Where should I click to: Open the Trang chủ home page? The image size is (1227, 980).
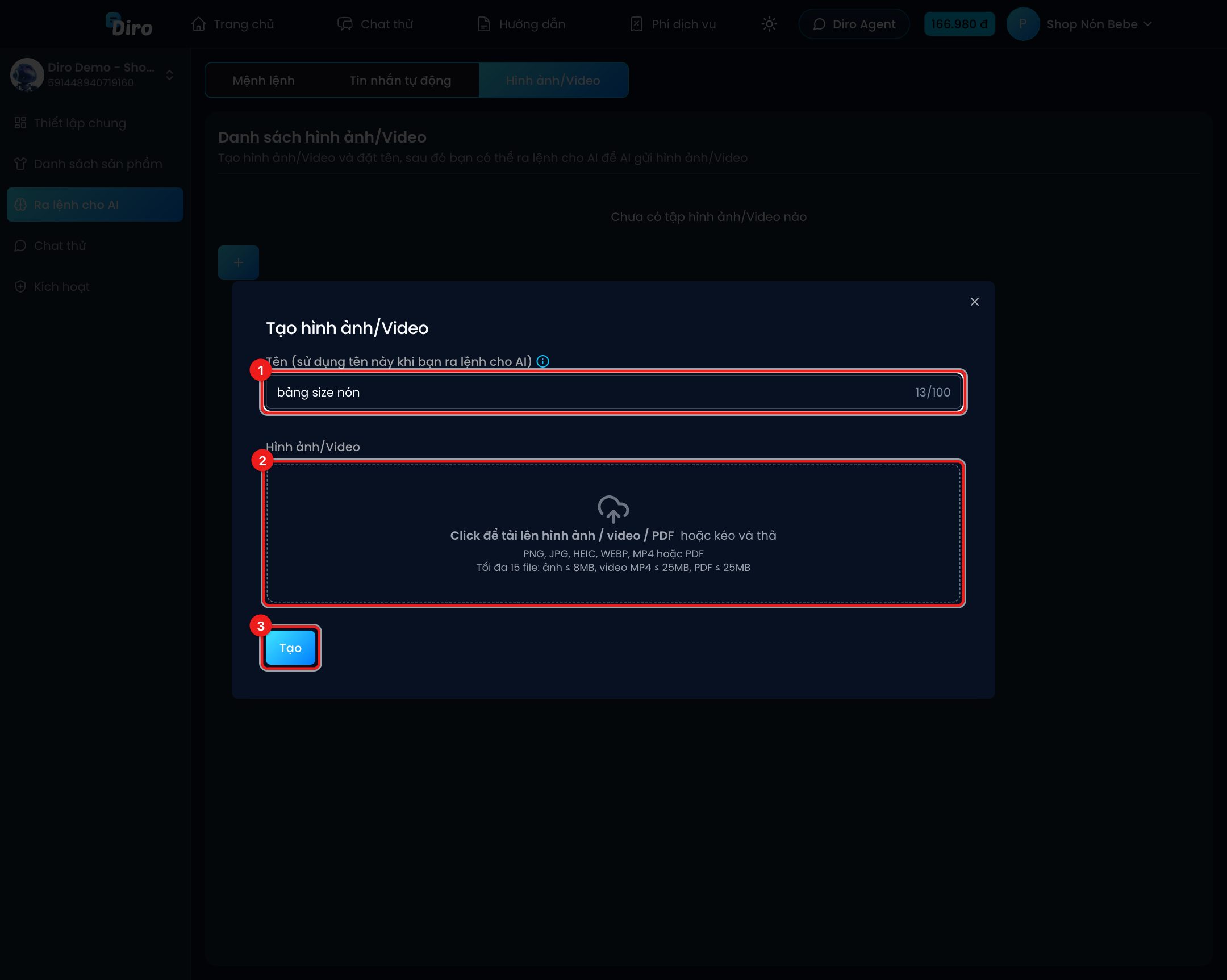tap(233, 24)
